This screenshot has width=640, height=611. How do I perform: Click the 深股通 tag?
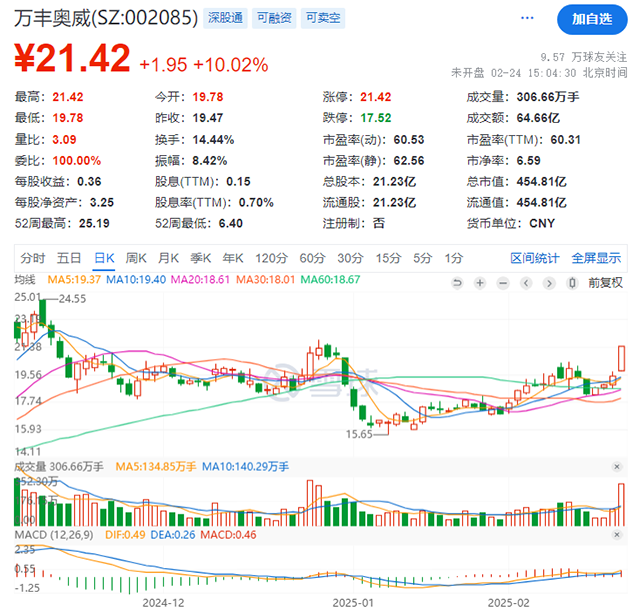(225, 18)
